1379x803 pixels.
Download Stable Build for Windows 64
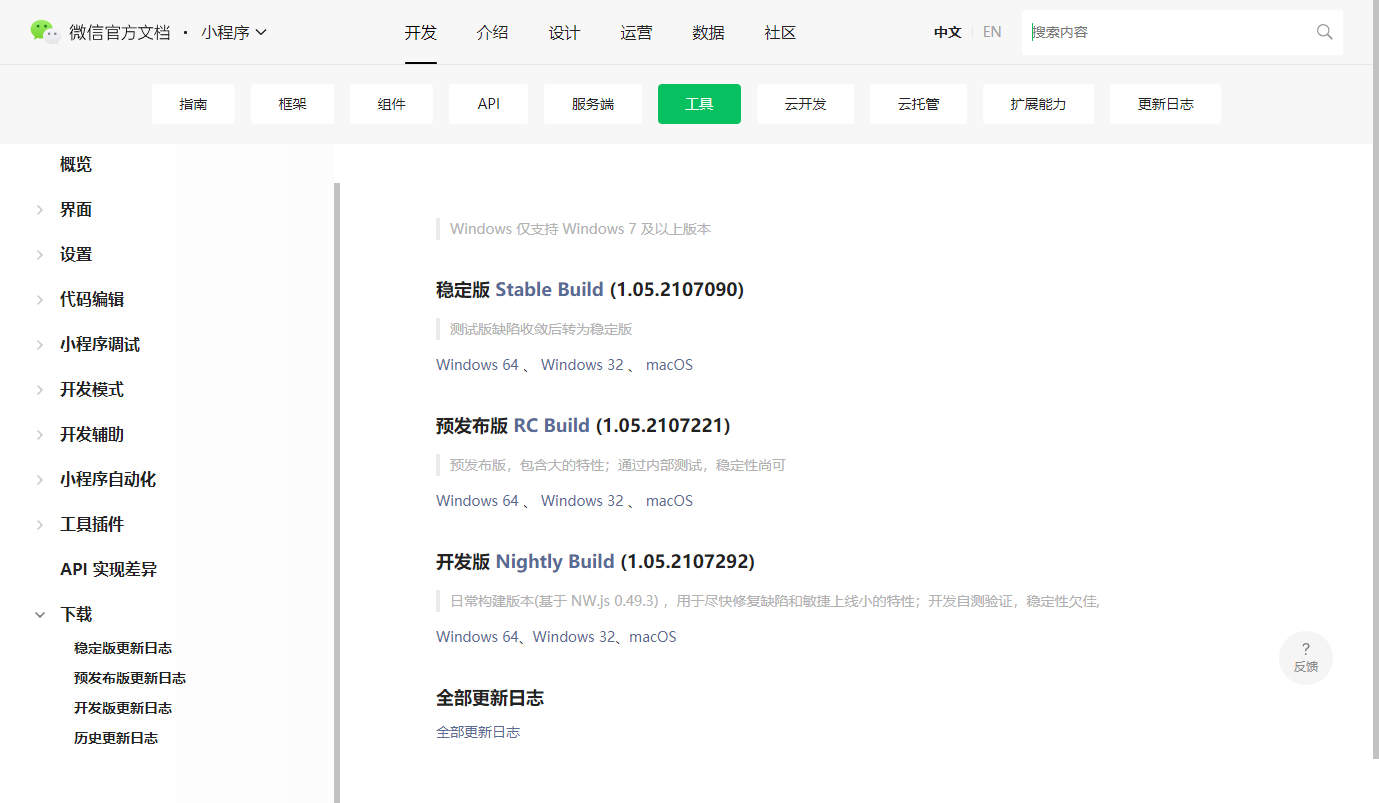[x=477, y=365]
